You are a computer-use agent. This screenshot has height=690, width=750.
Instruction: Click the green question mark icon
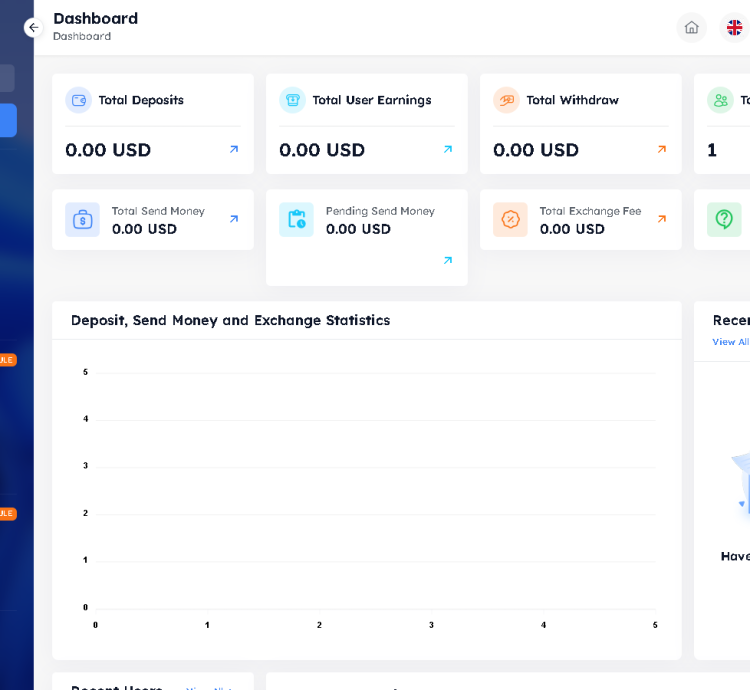724,219
